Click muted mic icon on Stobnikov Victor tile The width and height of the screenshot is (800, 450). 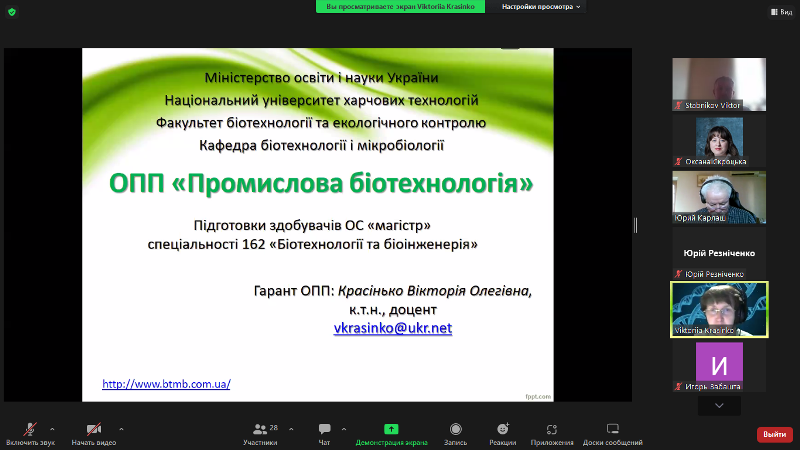[678, 105]
